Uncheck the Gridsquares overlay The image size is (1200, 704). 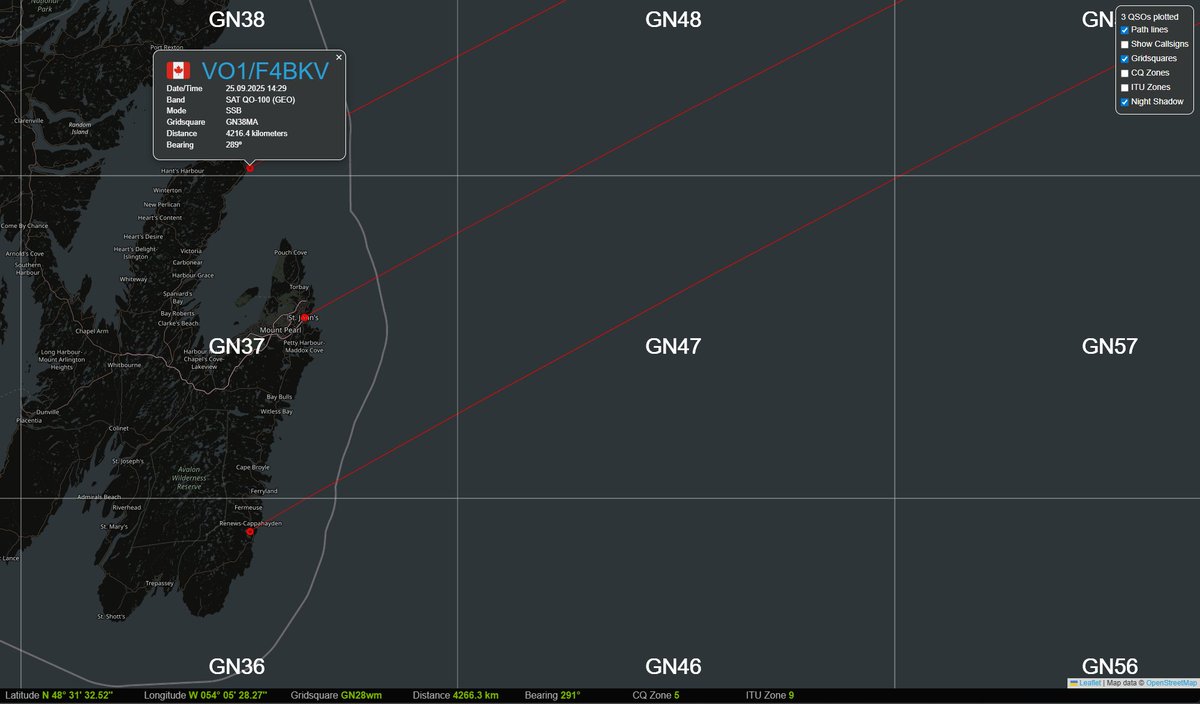pos(1124,58)
